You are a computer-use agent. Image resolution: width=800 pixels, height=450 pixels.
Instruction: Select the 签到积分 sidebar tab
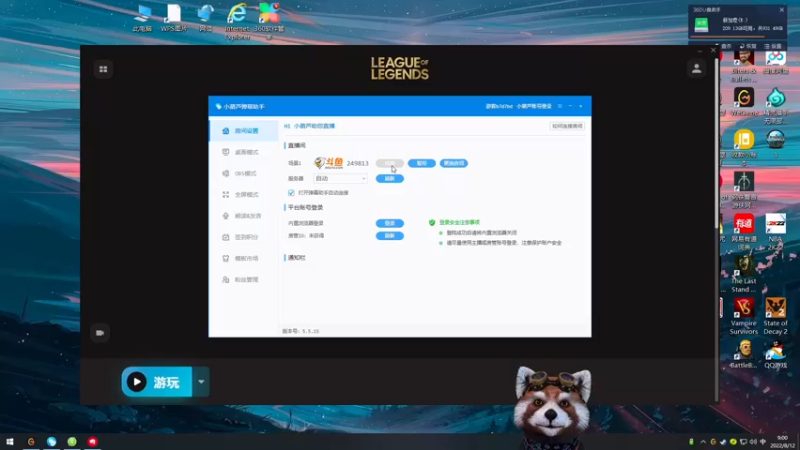point(244,237)
